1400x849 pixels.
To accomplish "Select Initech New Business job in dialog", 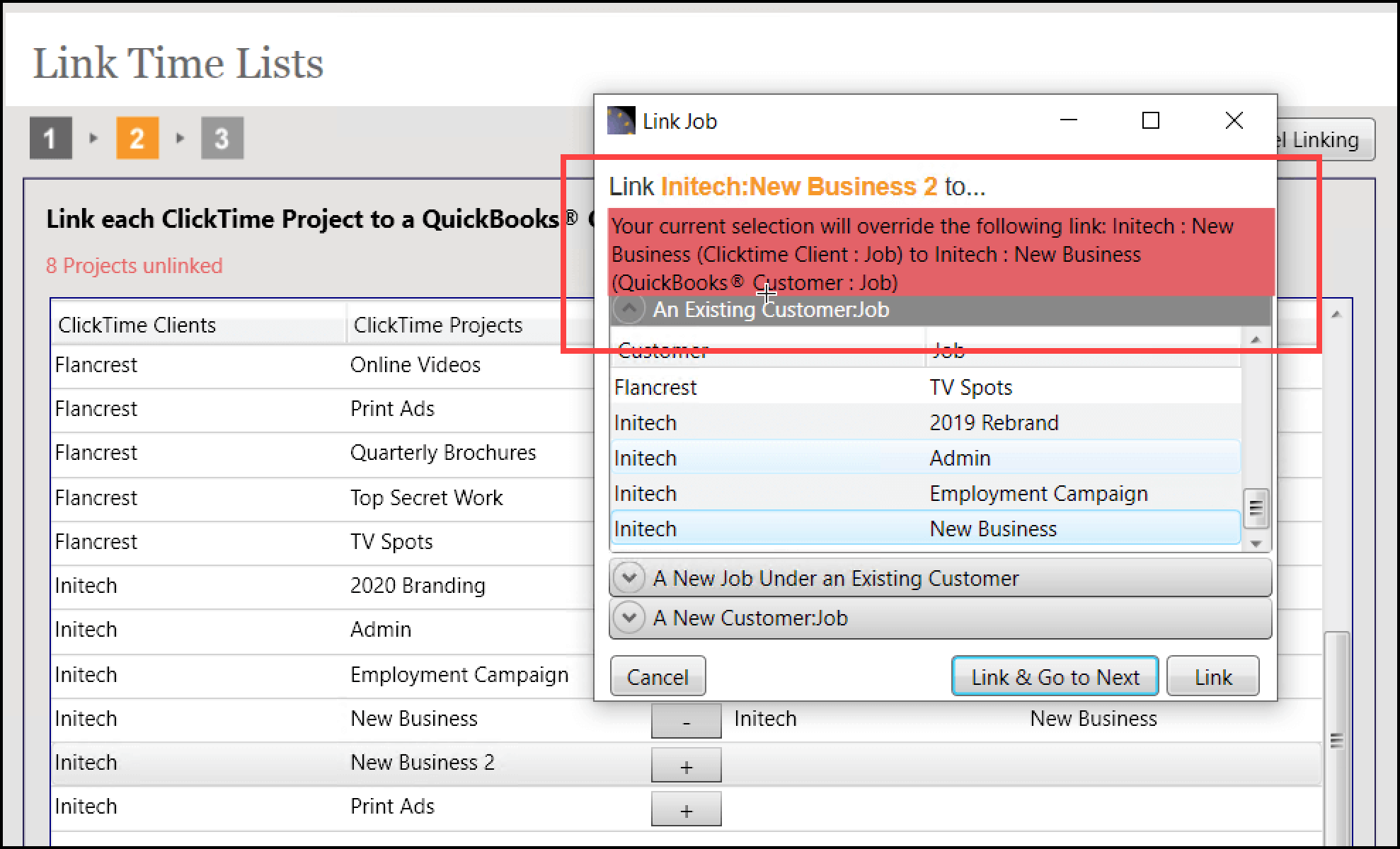I will (925, 529).
